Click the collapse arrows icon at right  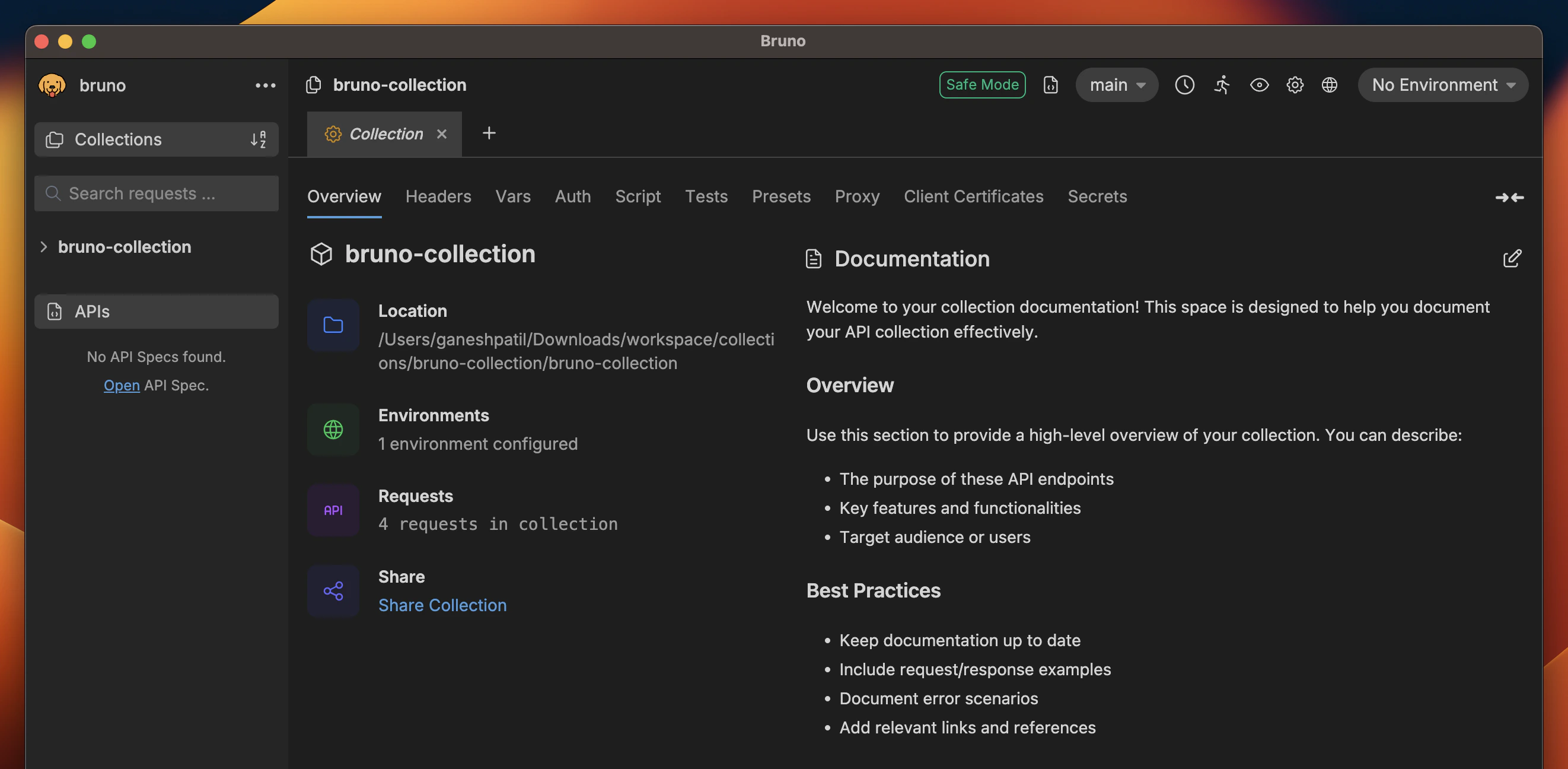[1509, 197]
